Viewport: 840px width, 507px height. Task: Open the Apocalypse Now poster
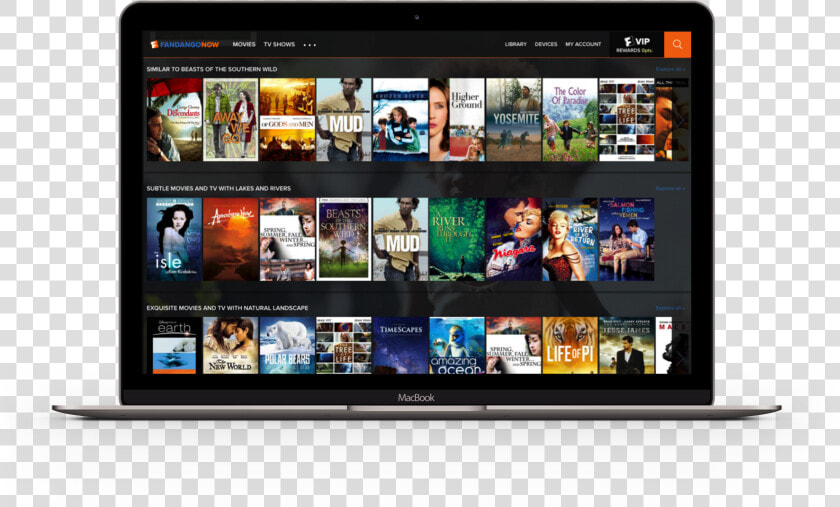(230, 239)
